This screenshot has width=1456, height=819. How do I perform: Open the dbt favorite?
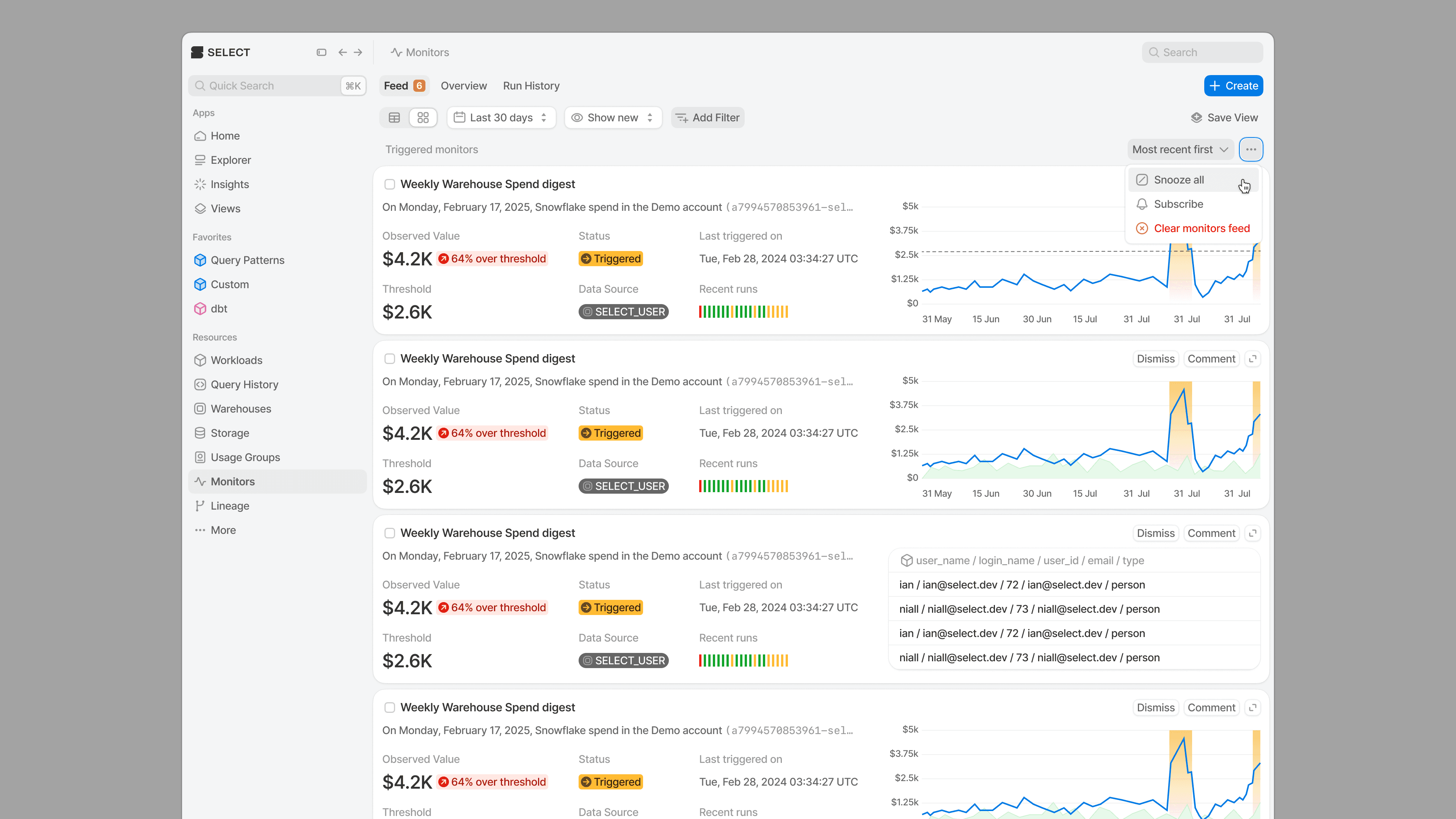point(277,309)
